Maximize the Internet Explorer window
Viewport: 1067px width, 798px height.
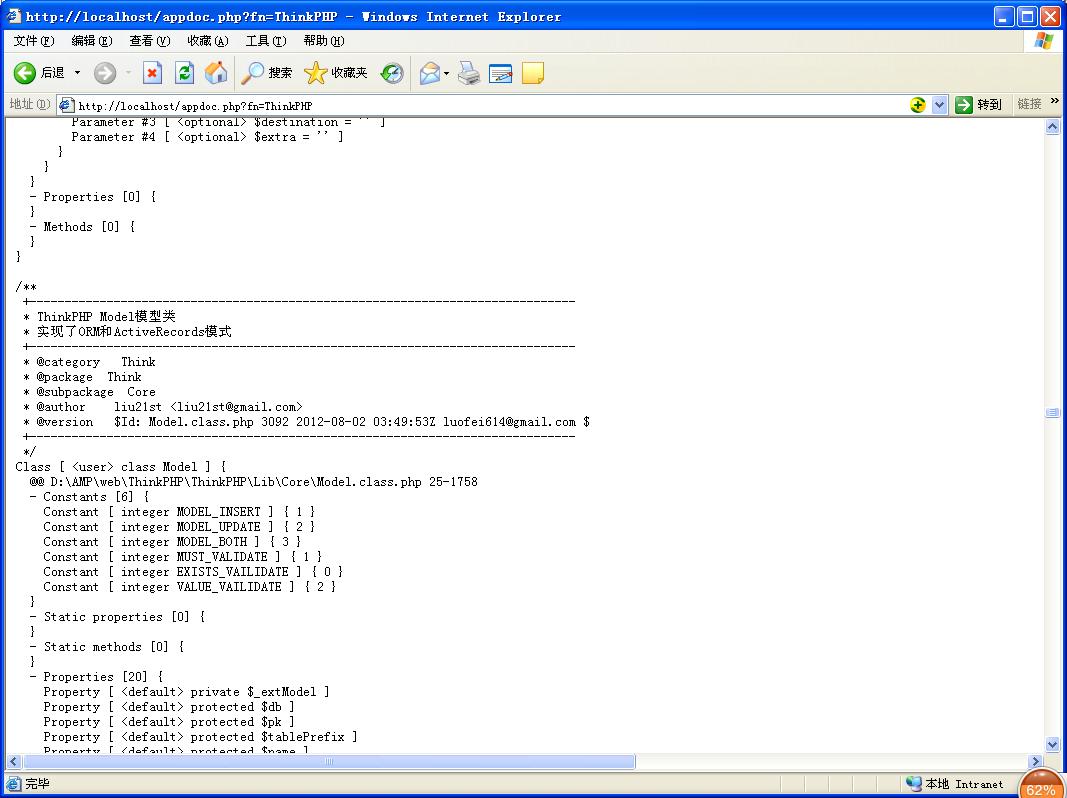pyautogui.click(x=1028, y=16)
